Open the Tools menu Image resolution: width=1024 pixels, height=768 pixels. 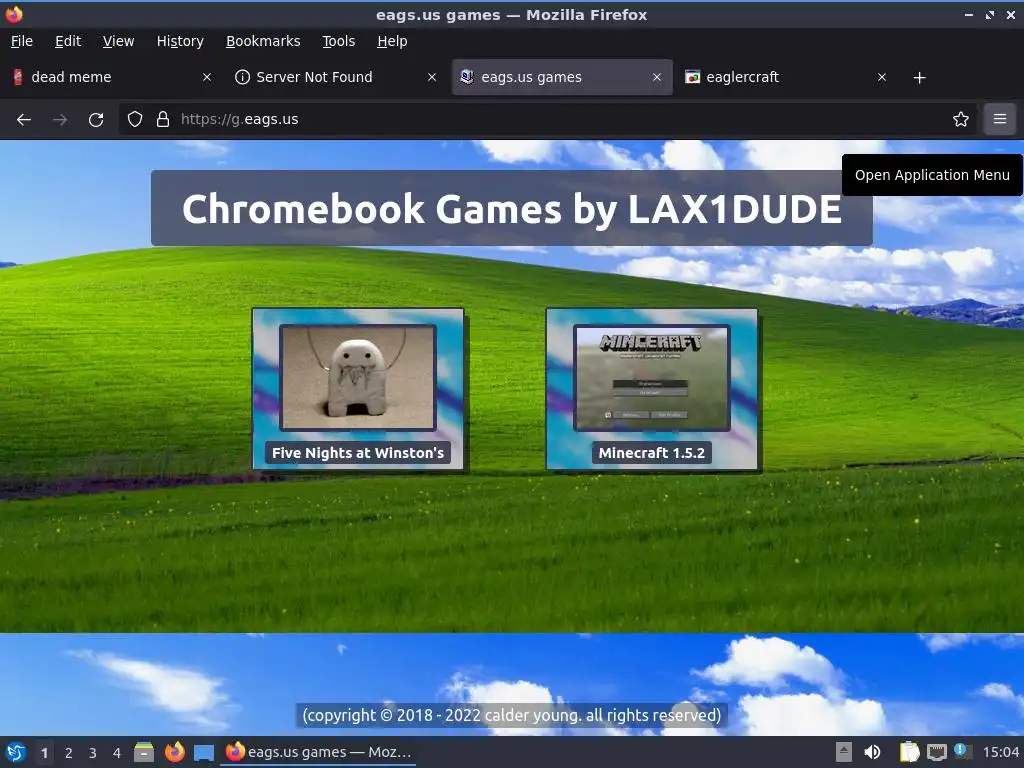(338, 41)
